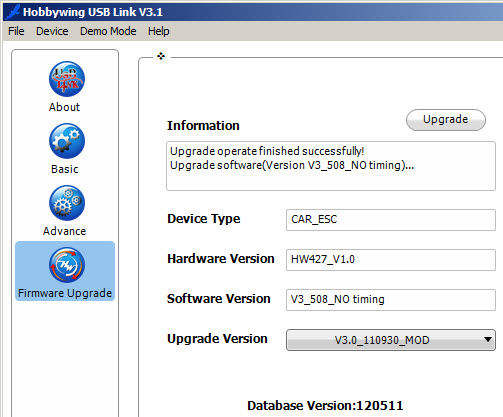Open the Help menu

pos(159,31)
